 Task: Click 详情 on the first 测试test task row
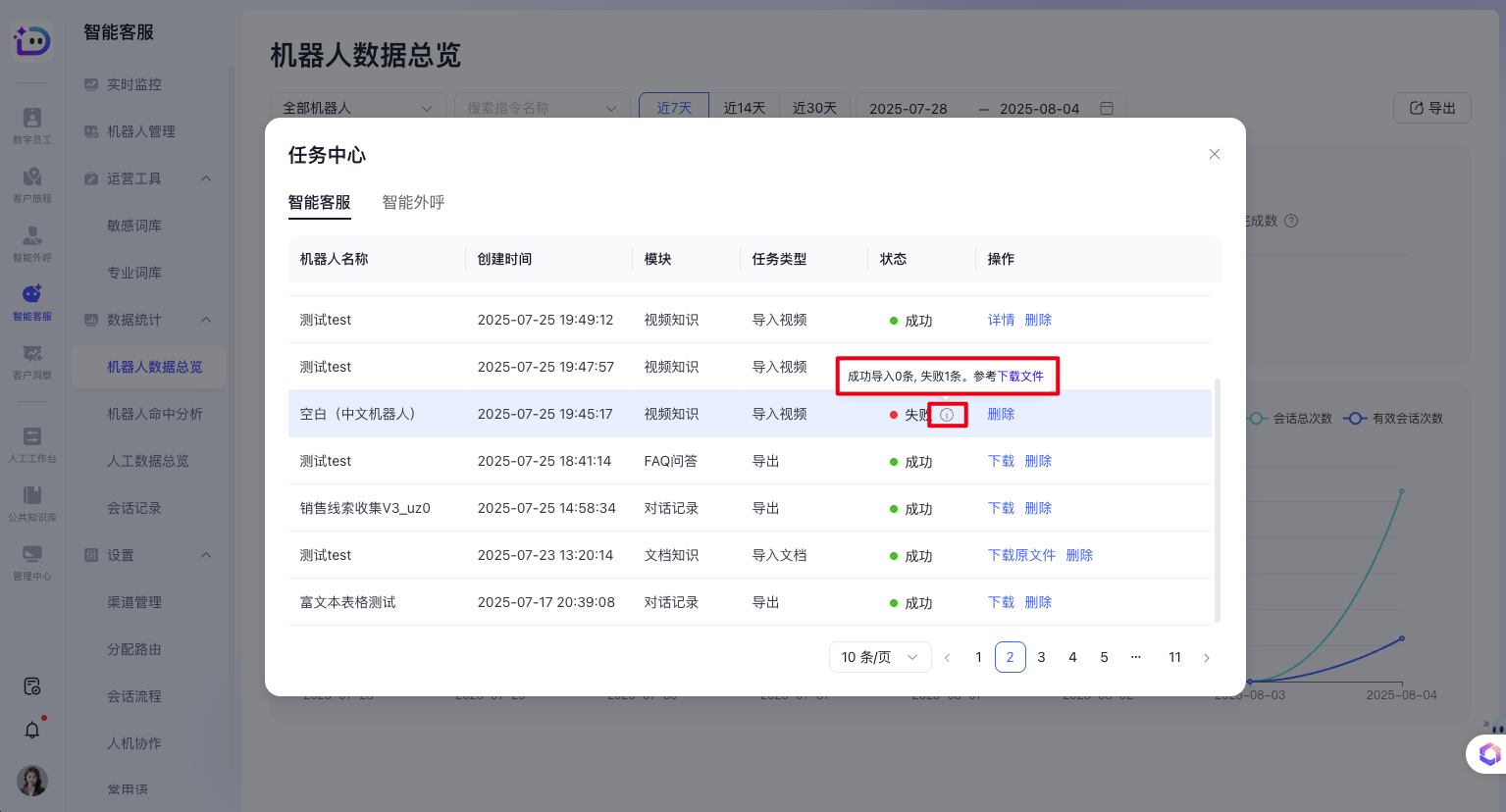tap(1002, 319)
